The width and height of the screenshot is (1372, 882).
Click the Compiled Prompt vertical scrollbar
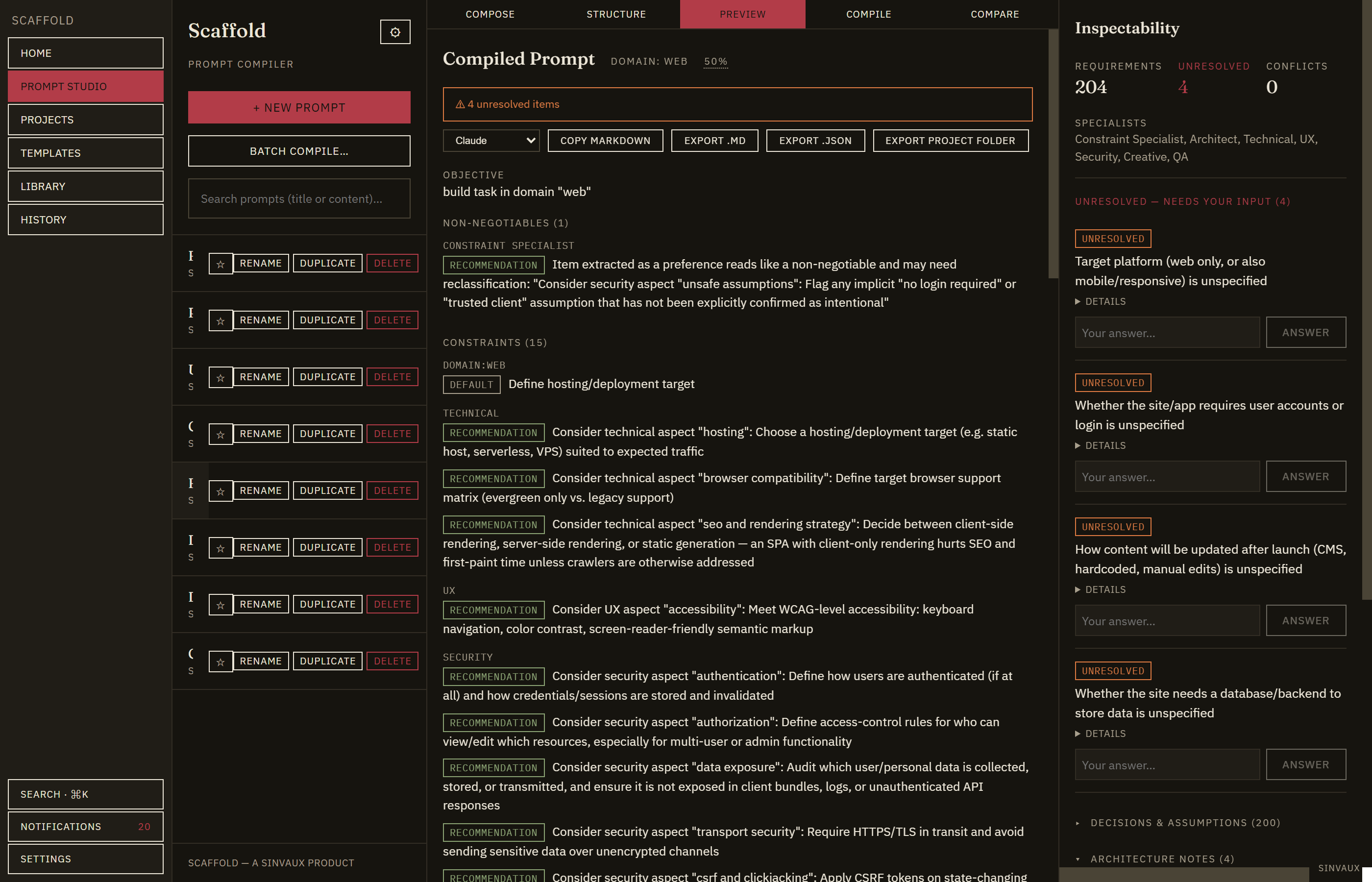(1053, 153)
